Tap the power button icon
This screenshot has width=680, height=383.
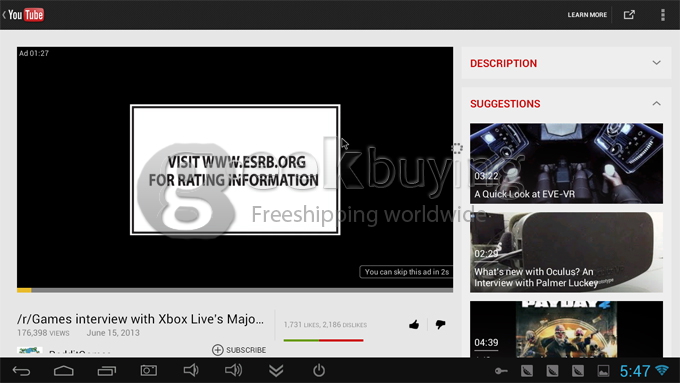coord(319,370)
